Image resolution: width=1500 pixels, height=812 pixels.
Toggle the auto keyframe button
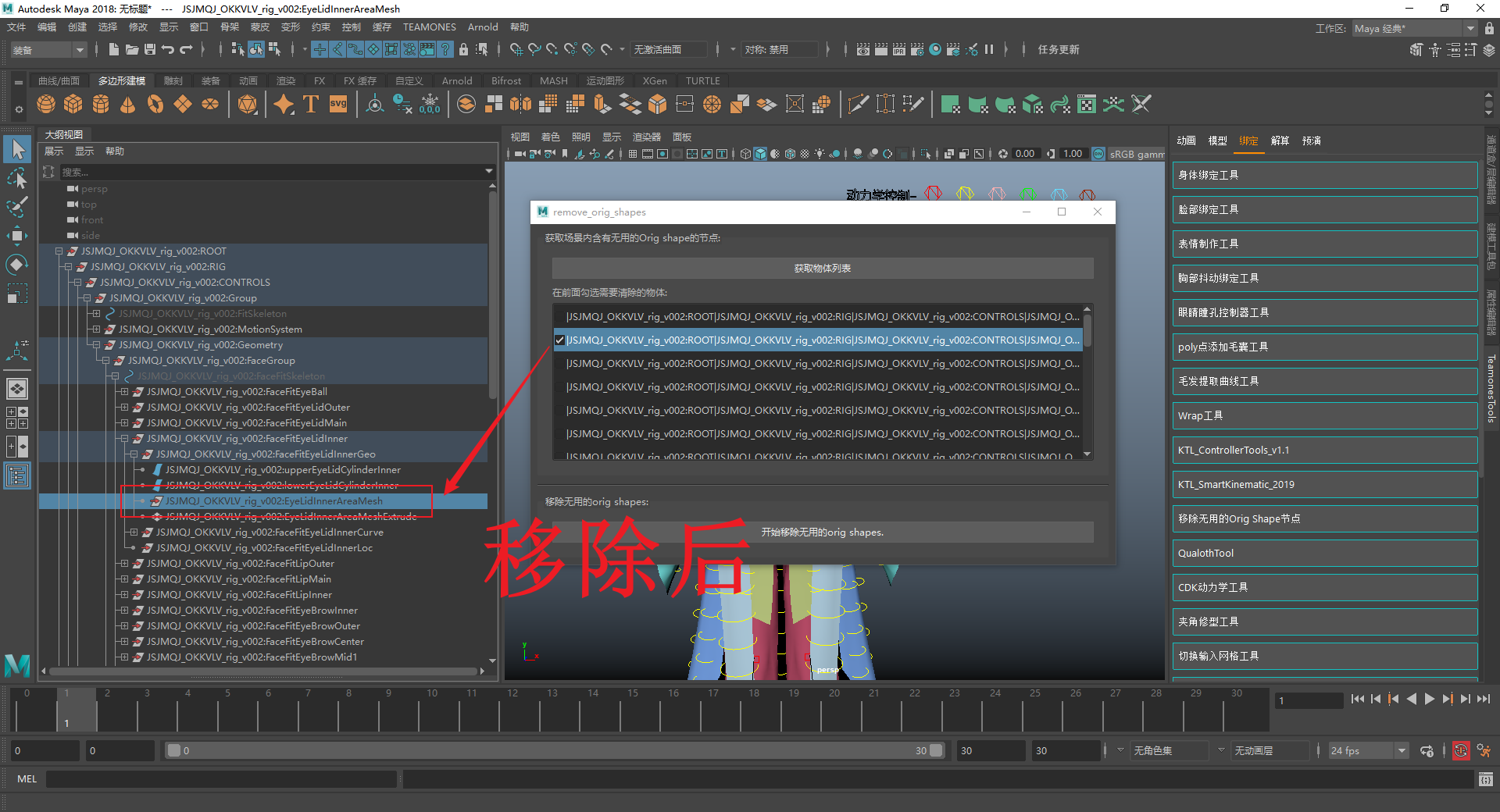pos(1460,751)
